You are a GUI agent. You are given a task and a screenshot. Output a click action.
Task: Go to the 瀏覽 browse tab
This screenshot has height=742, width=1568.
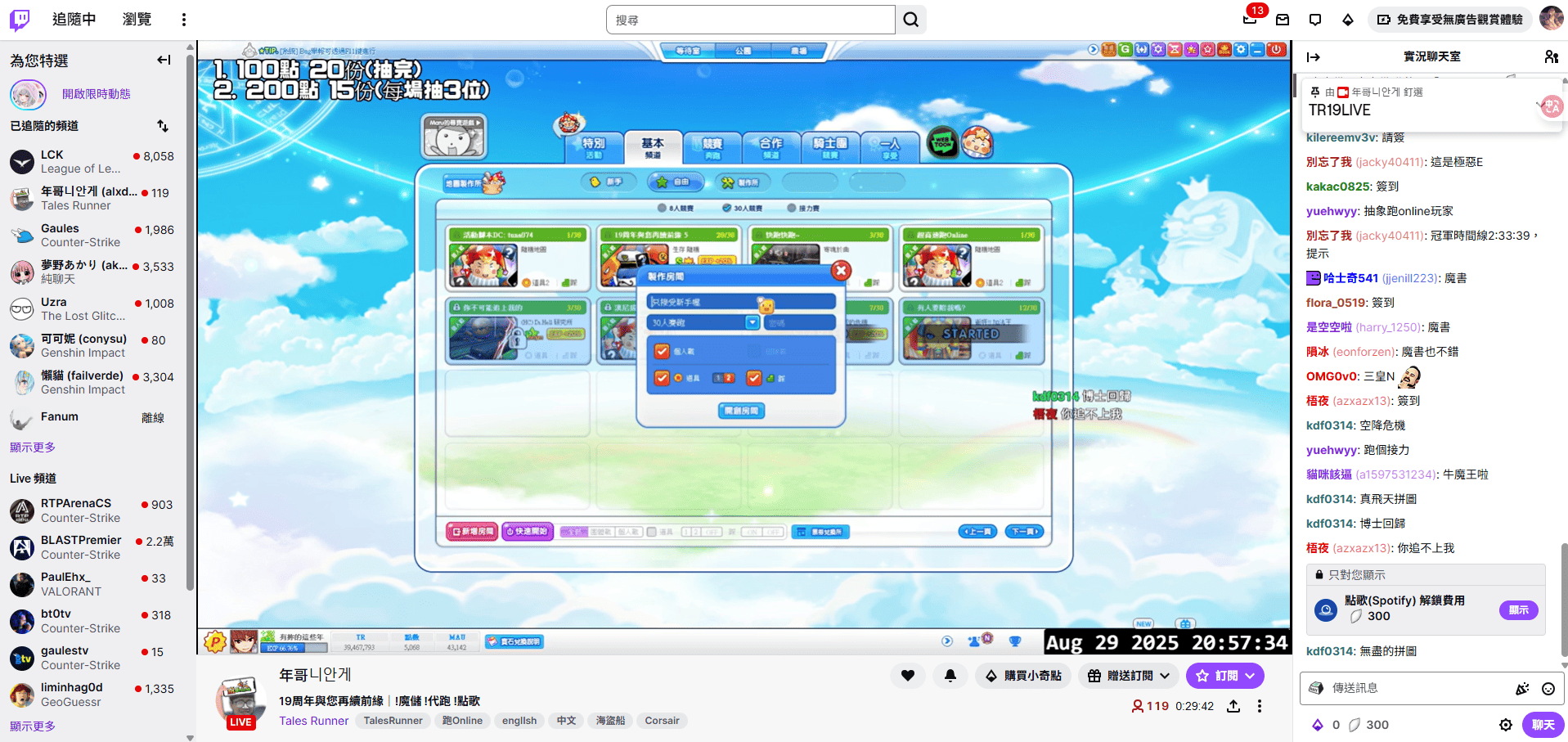(x=137, y=20)
